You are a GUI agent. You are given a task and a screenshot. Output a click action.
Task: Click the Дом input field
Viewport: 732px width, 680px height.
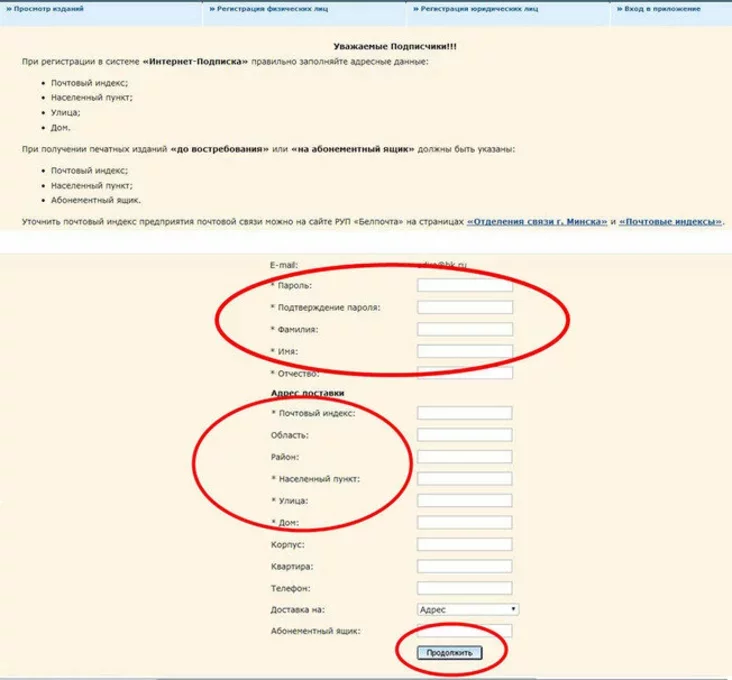point(465,523)
